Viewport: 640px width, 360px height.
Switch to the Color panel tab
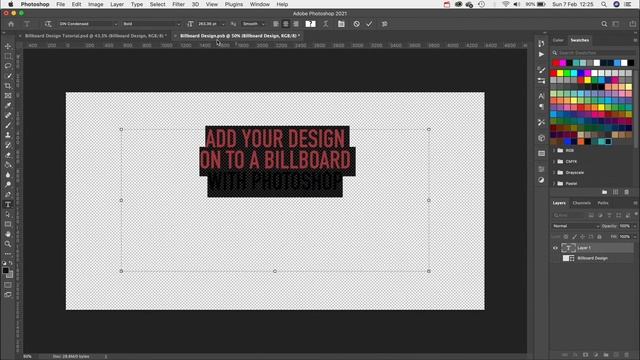[558, 40]
